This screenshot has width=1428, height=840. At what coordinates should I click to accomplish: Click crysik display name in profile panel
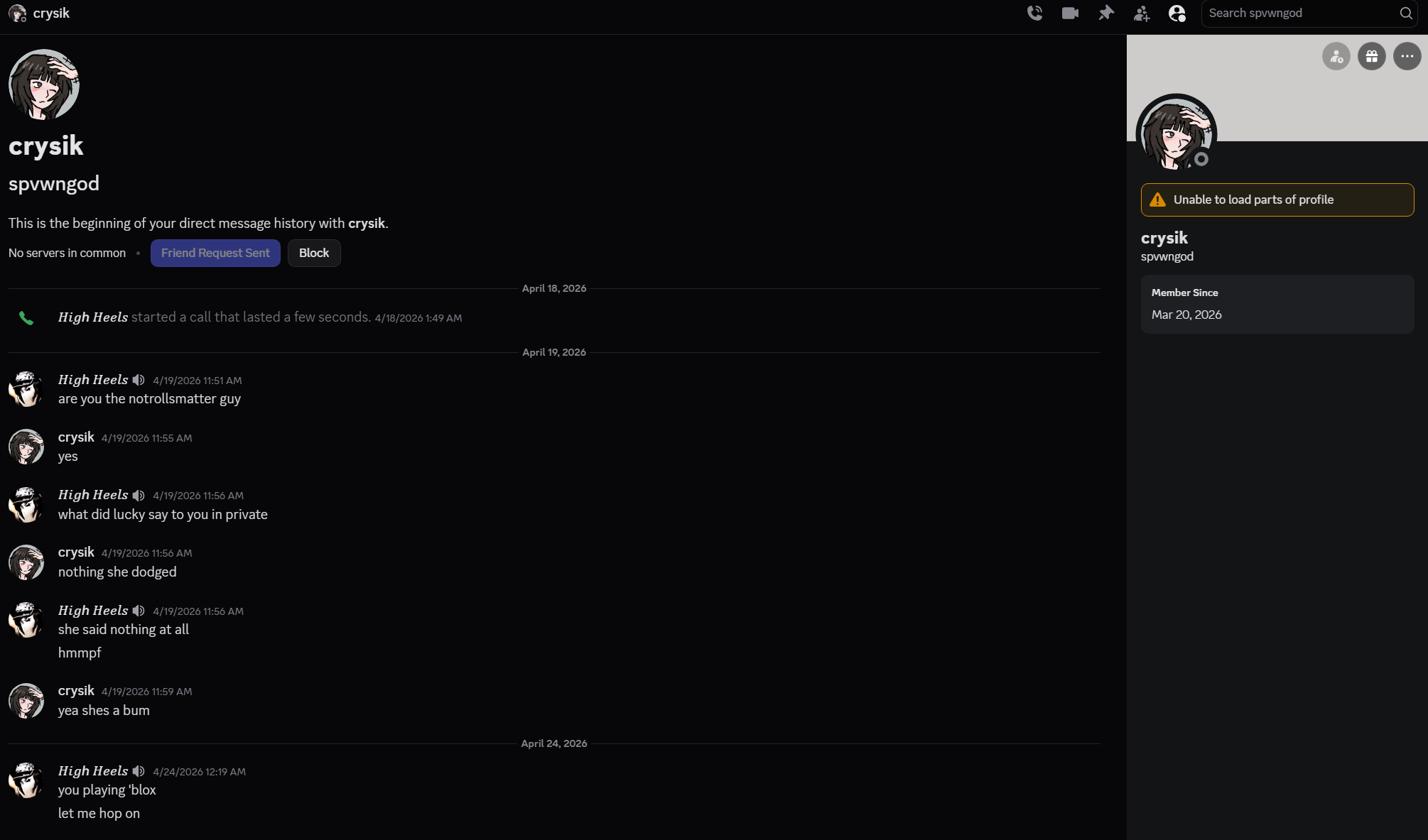(1164, 238)
